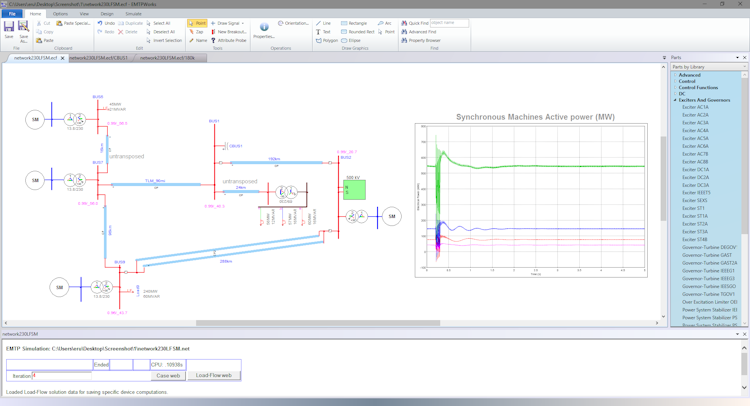This screenshot has height=406, width=750.
Task: Activate the Point tool in Tools group
Action: coord(197,23)
